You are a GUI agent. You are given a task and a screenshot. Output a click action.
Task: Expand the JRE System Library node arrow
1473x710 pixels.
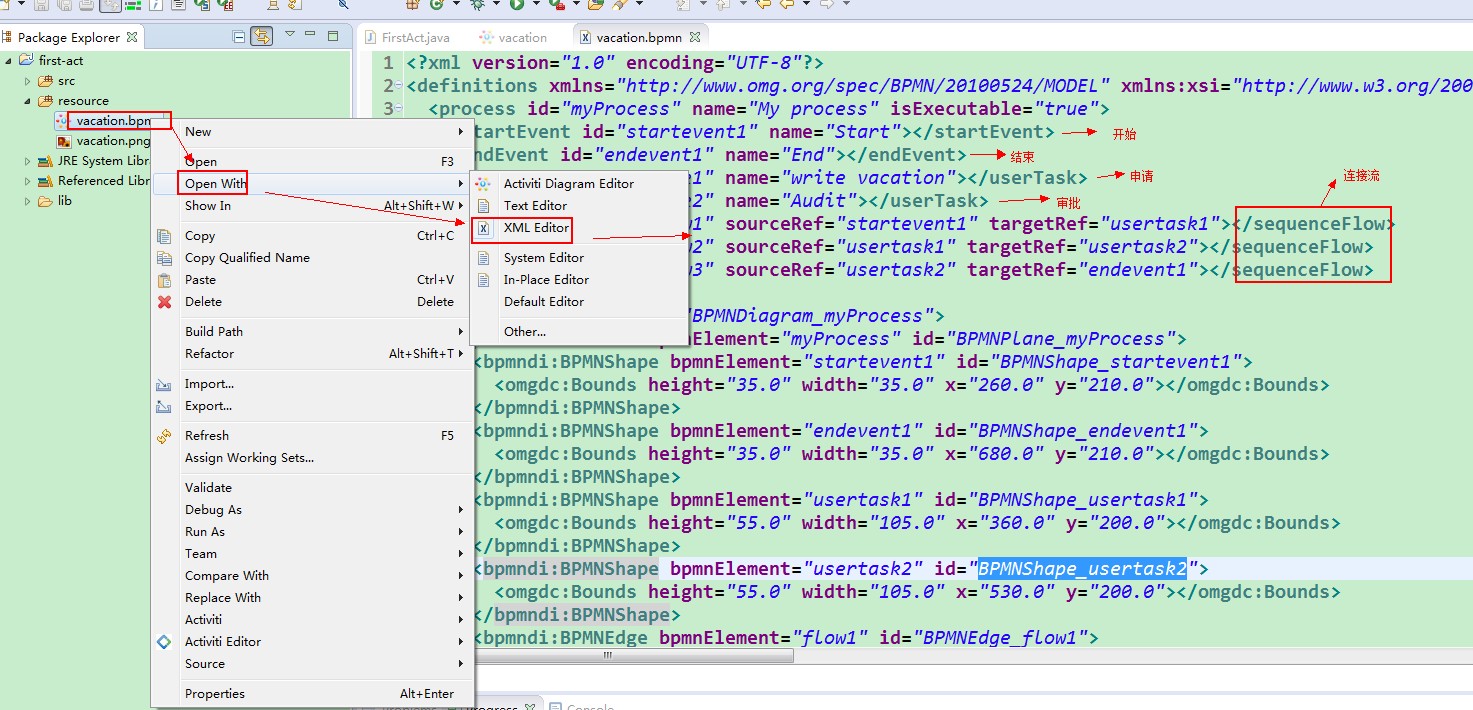[x=28, y=161]
